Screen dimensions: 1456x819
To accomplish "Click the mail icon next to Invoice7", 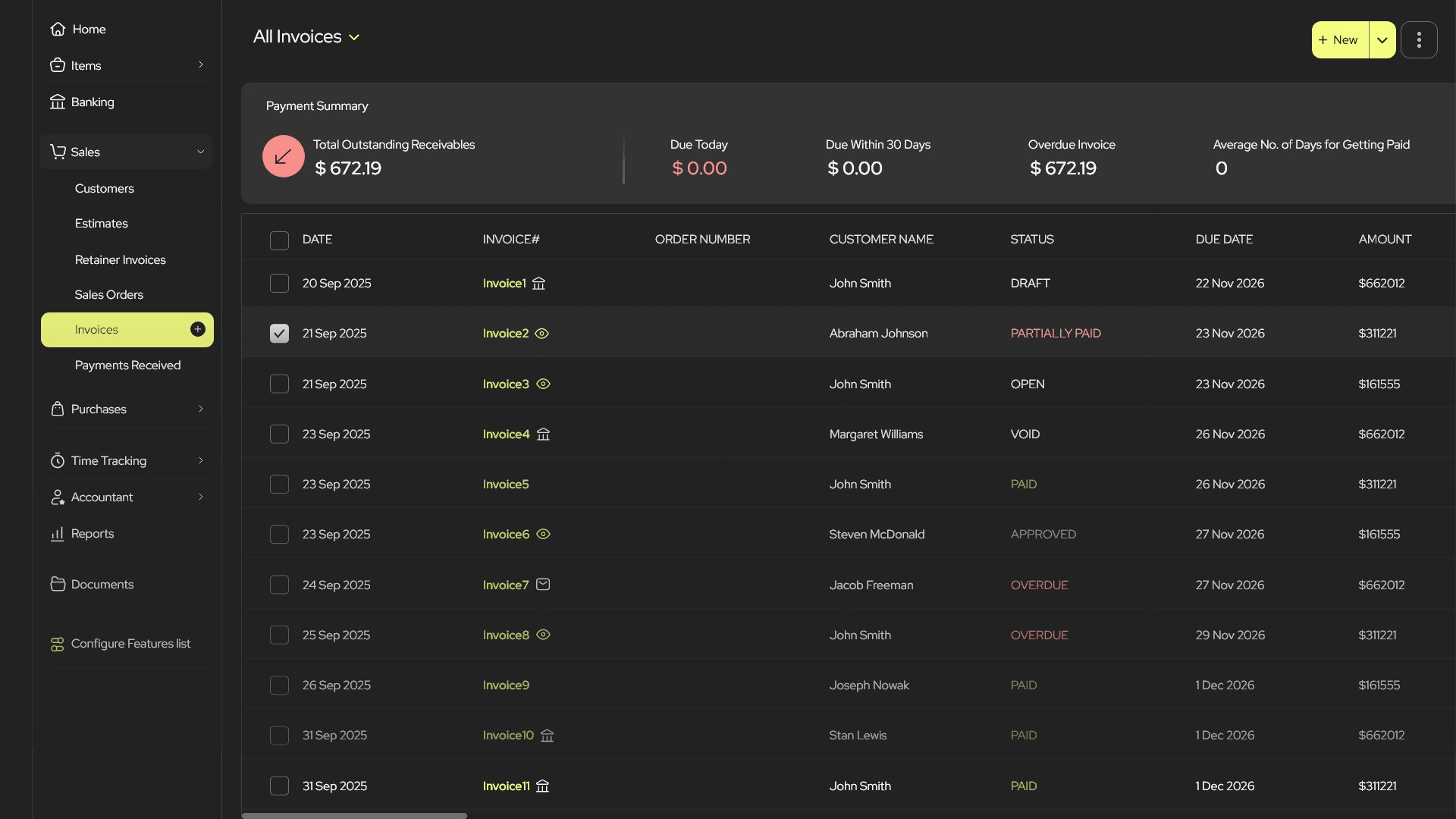I will tap(543, 585).
